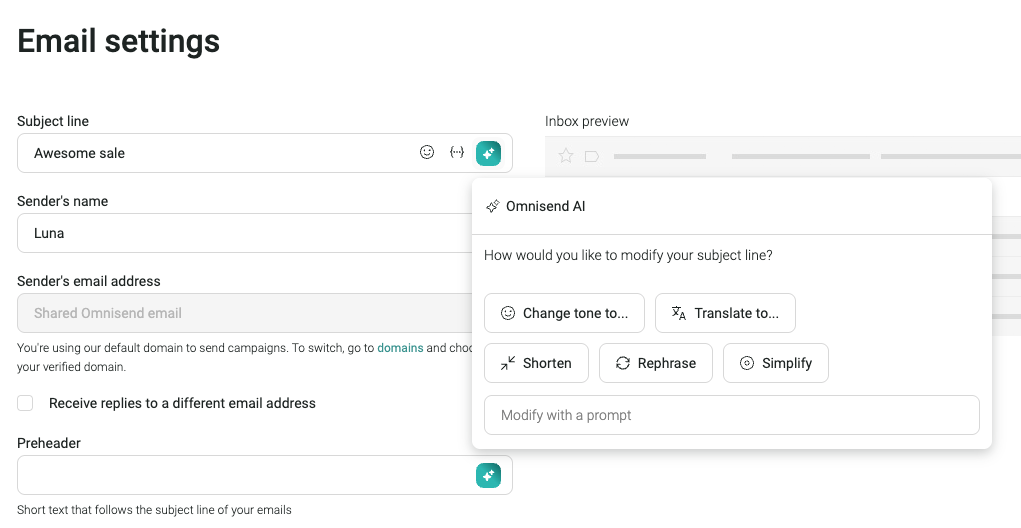Click the Simplify button
1021x528 pixels.
(x=776, y=363)
